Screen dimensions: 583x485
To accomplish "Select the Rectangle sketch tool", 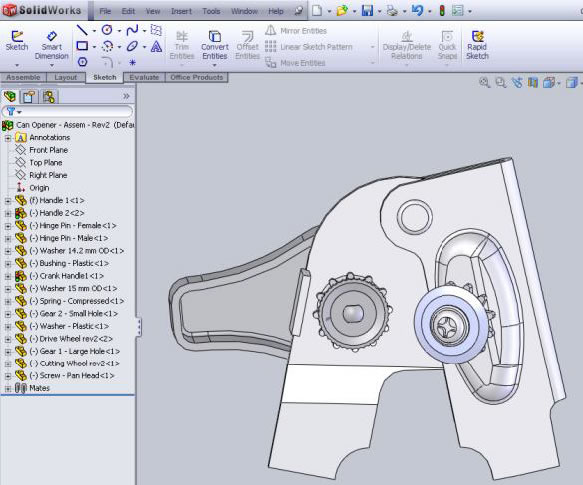I will [x=82, y=46].
